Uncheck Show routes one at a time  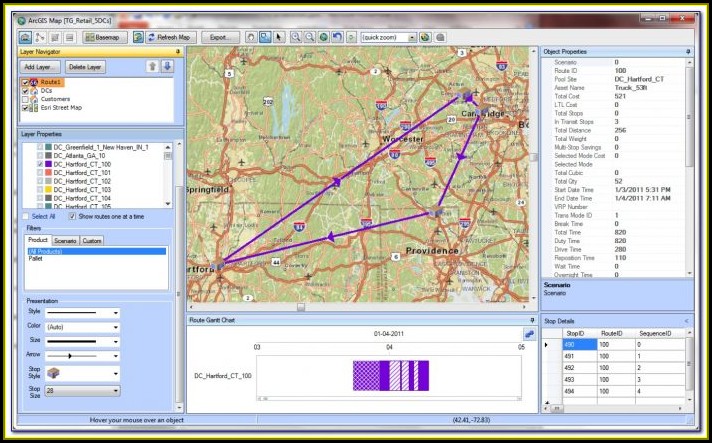click(72, 216)
